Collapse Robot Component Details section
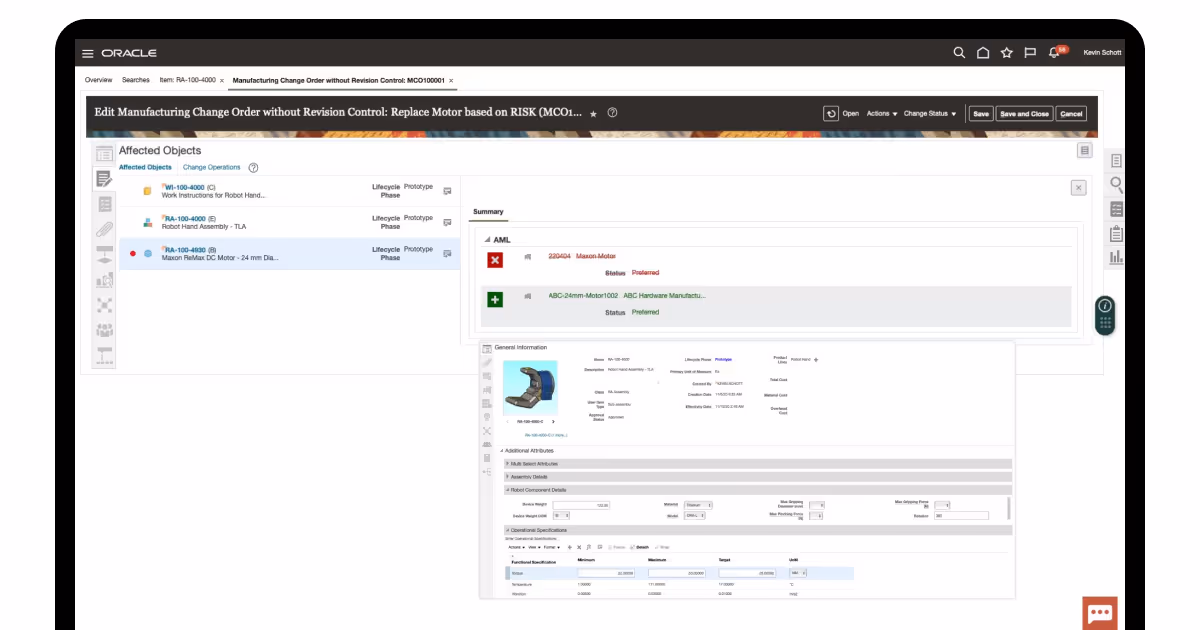 (x=507, y=490)
